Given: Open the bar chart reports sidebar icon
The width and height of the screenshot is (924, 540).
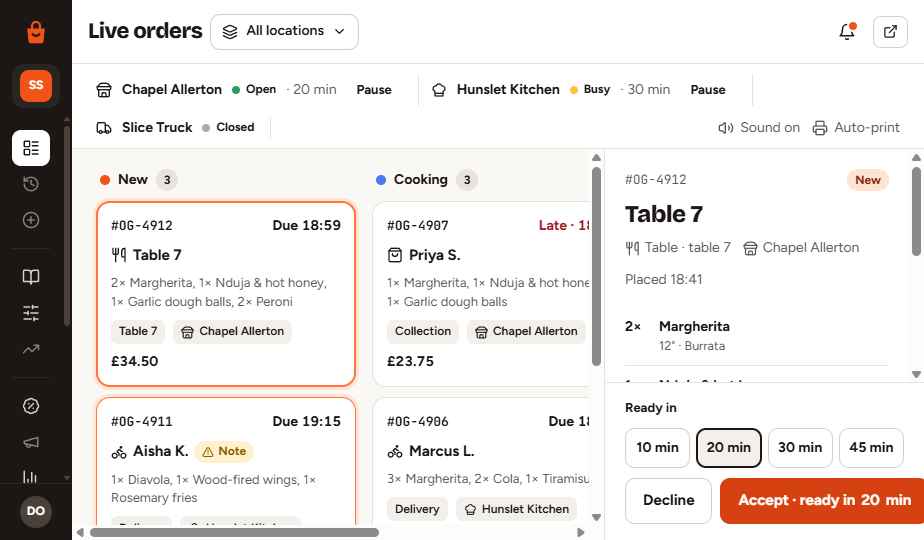Looking at the screenshot, I should 31,476.
